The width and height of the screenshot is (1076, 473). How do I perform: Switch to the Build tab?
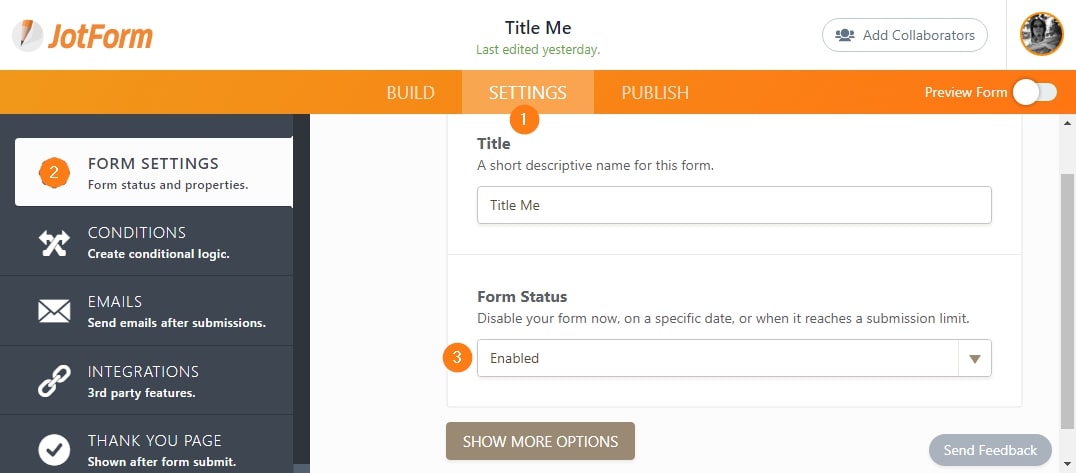tap(410, 93)
